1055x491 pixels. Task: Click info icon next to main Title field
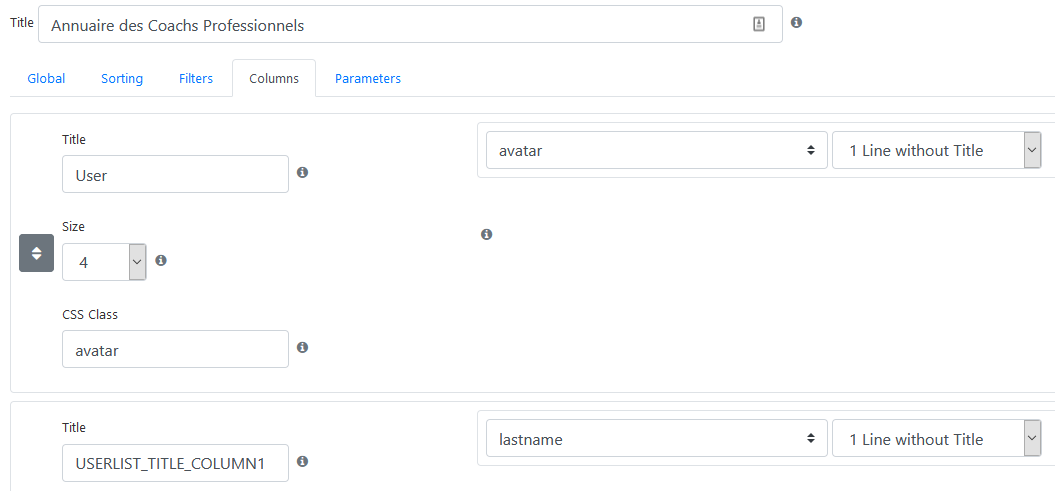(x=796, y=23)
